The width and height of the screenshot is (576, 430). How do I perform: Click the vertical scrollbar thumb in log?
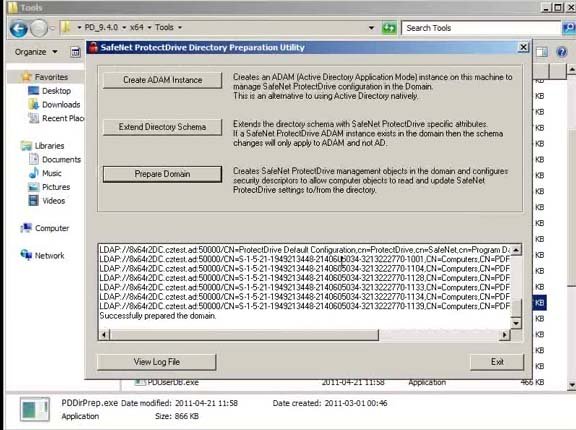pos(516,308)
